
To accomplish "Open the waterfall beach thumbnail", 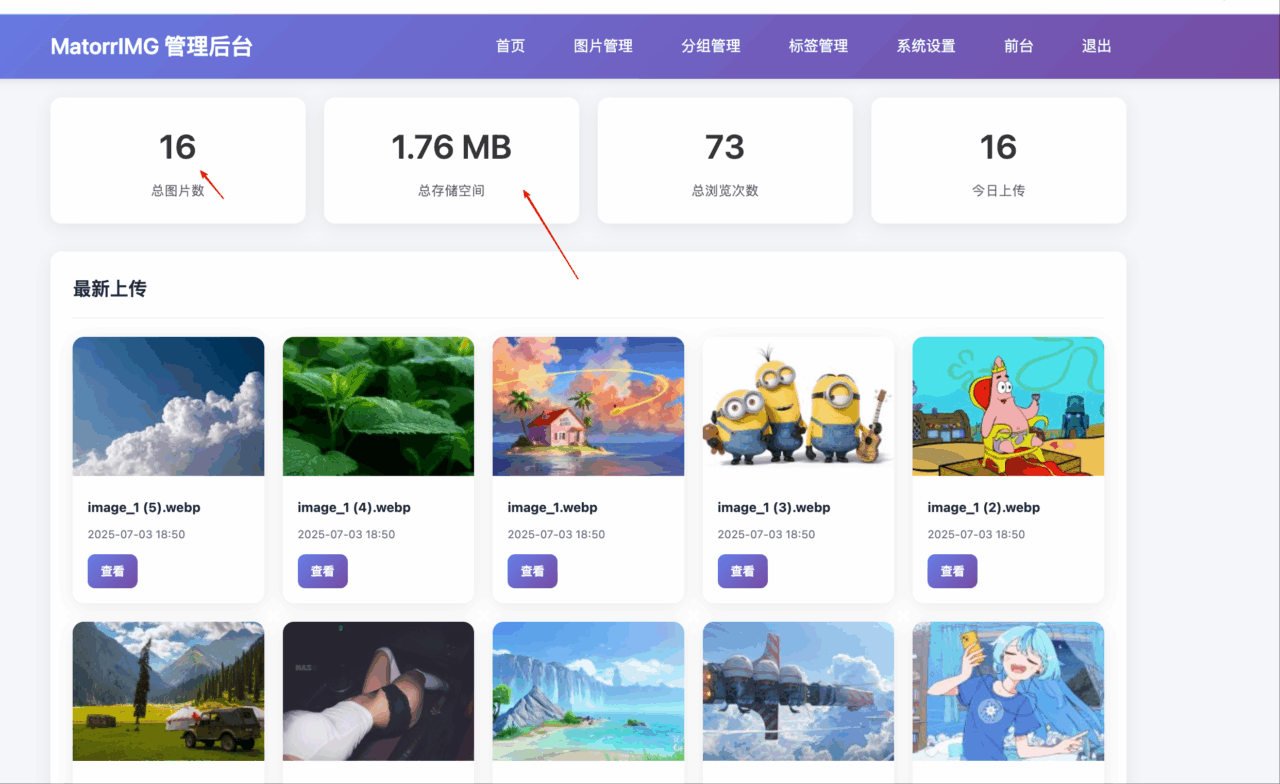I will coord(588,691).
